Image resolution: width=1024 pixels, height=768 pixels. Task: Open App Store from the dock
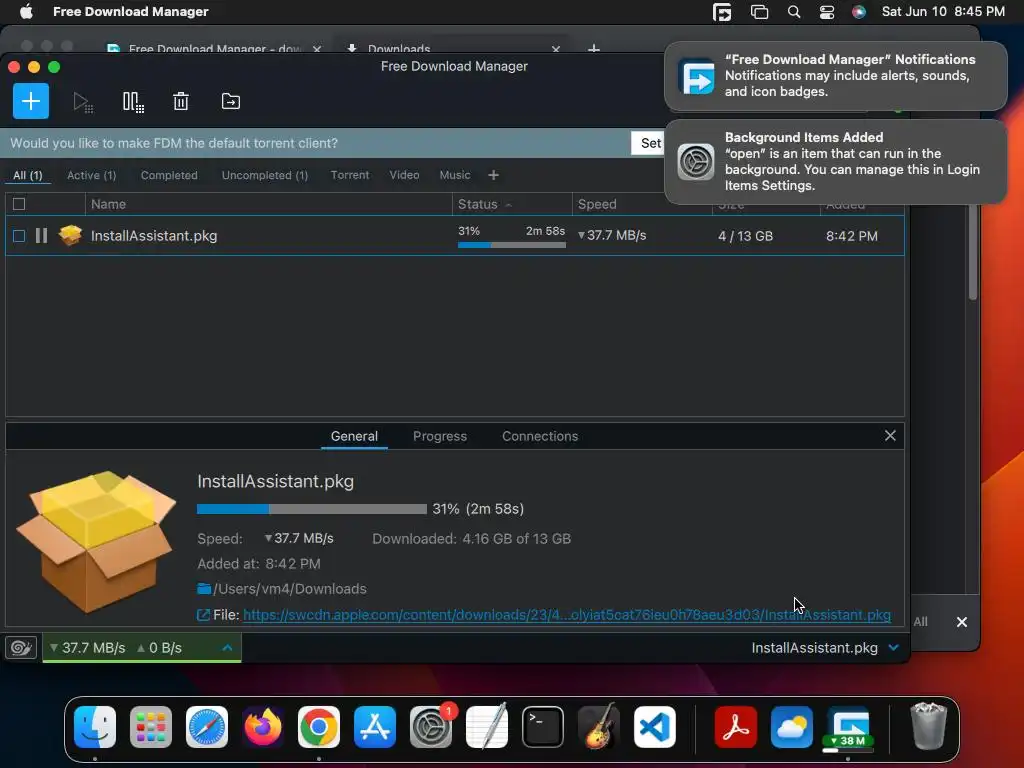coord(375,727)
